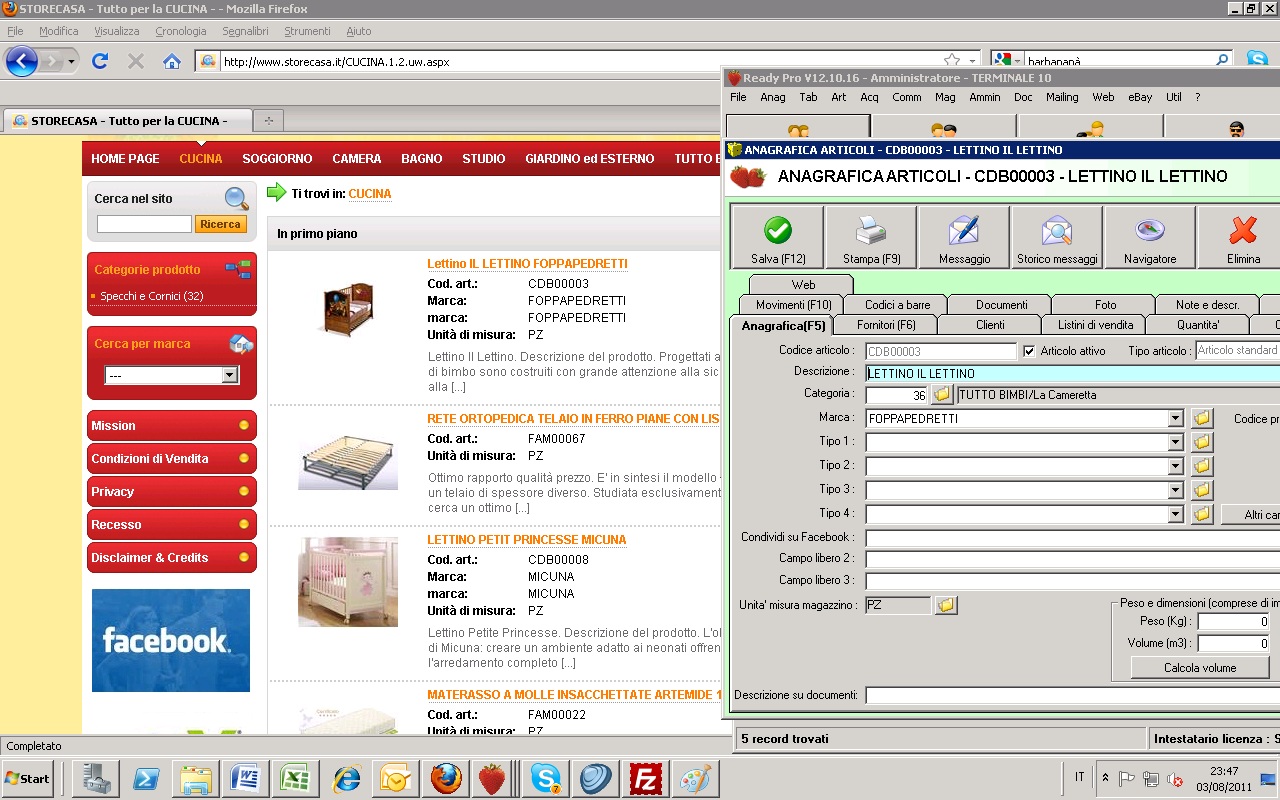Open Storico messaggi message history
Viewport: 1280px width, 800px height.
[x=1057, y=238]
